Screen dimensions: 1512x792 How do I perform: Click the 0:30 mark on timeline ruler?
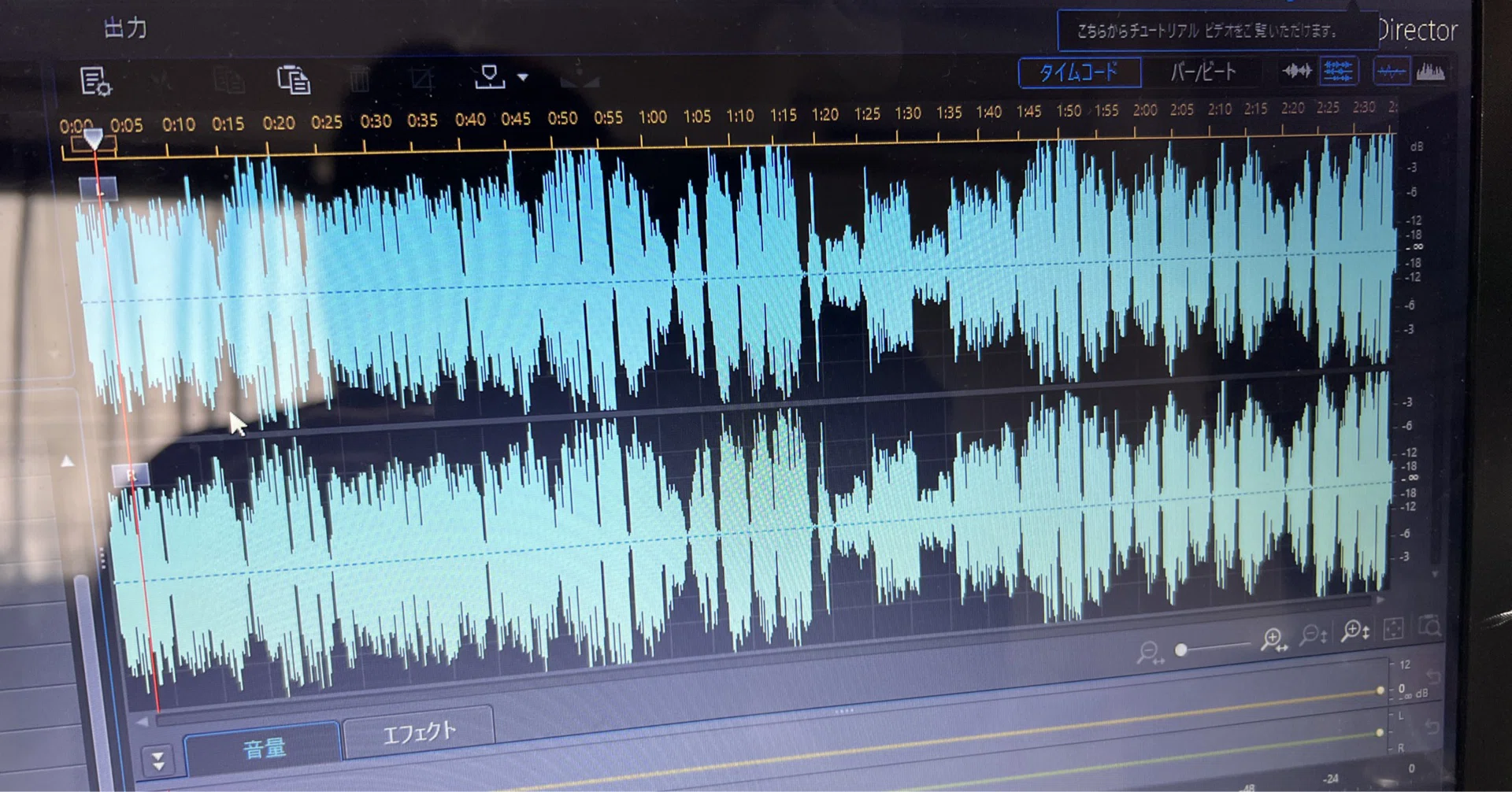click(x=376, y=121)
